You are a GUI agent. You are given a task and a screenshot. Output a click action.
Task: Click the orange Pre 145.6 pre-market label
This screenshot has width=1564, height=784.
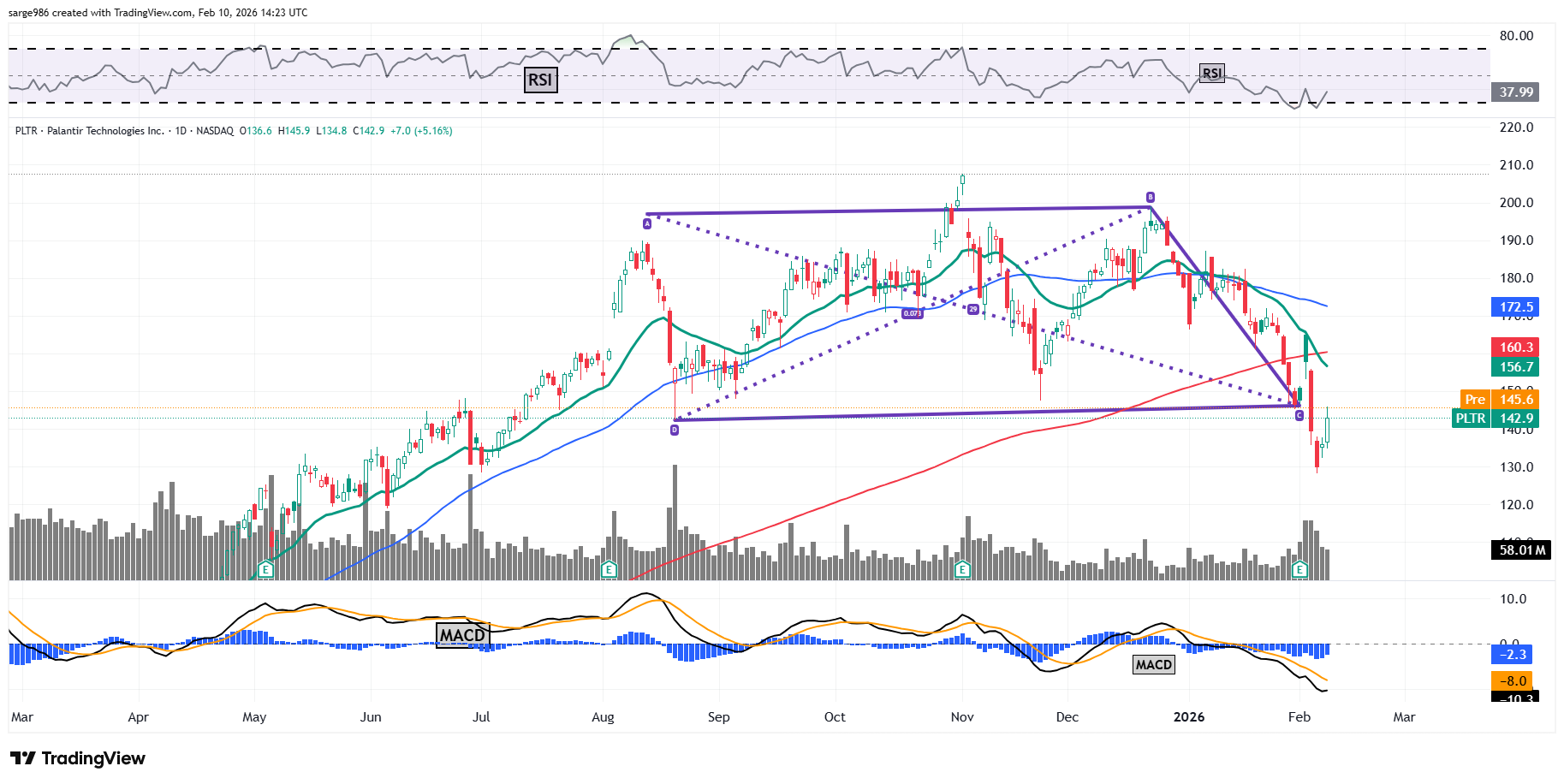(x=1499, y=400)
